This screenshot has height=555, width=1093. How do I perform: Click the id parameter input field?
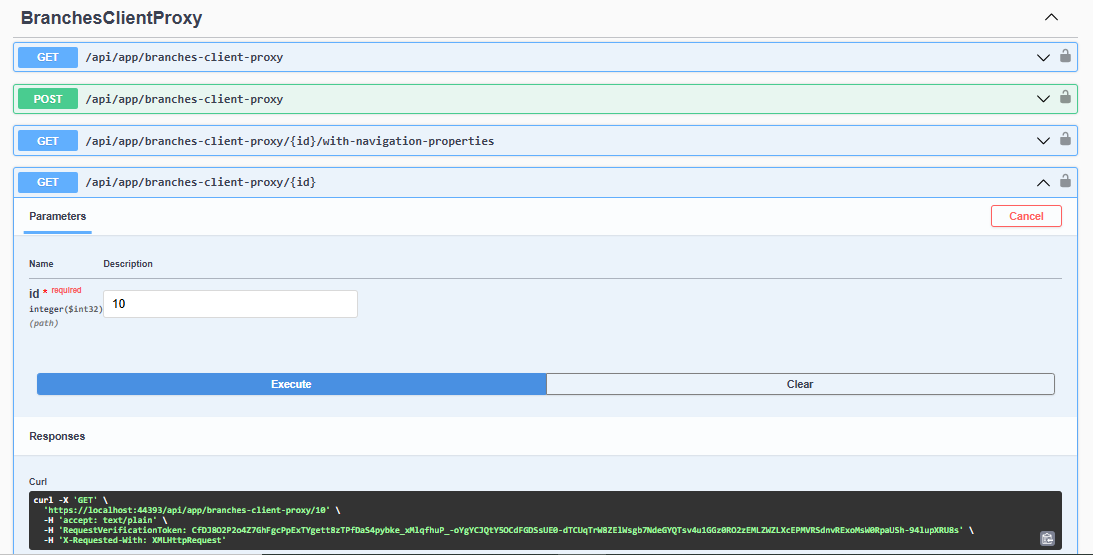point(230,304)
